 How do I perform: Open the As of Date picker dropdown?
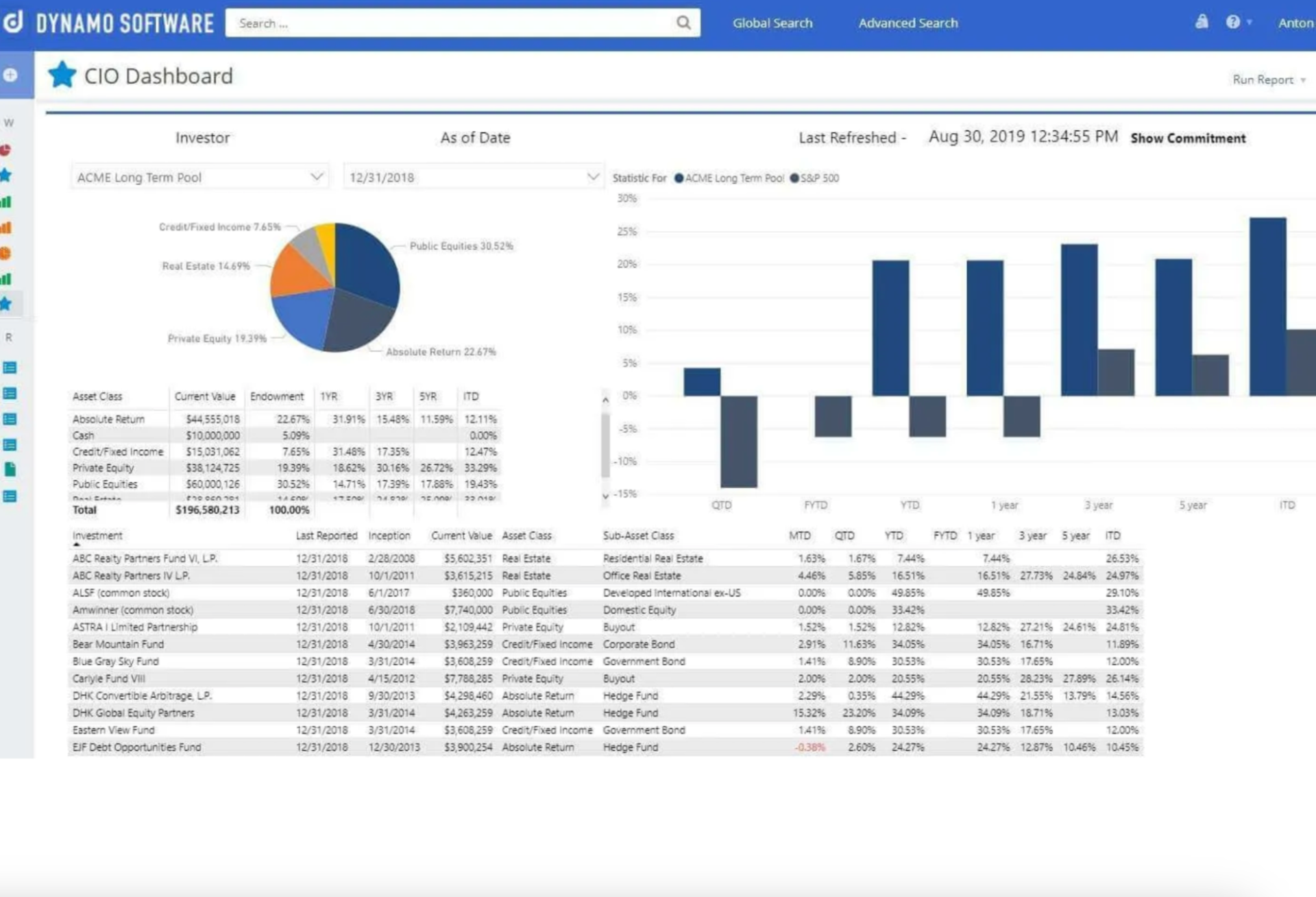point(592,176)
